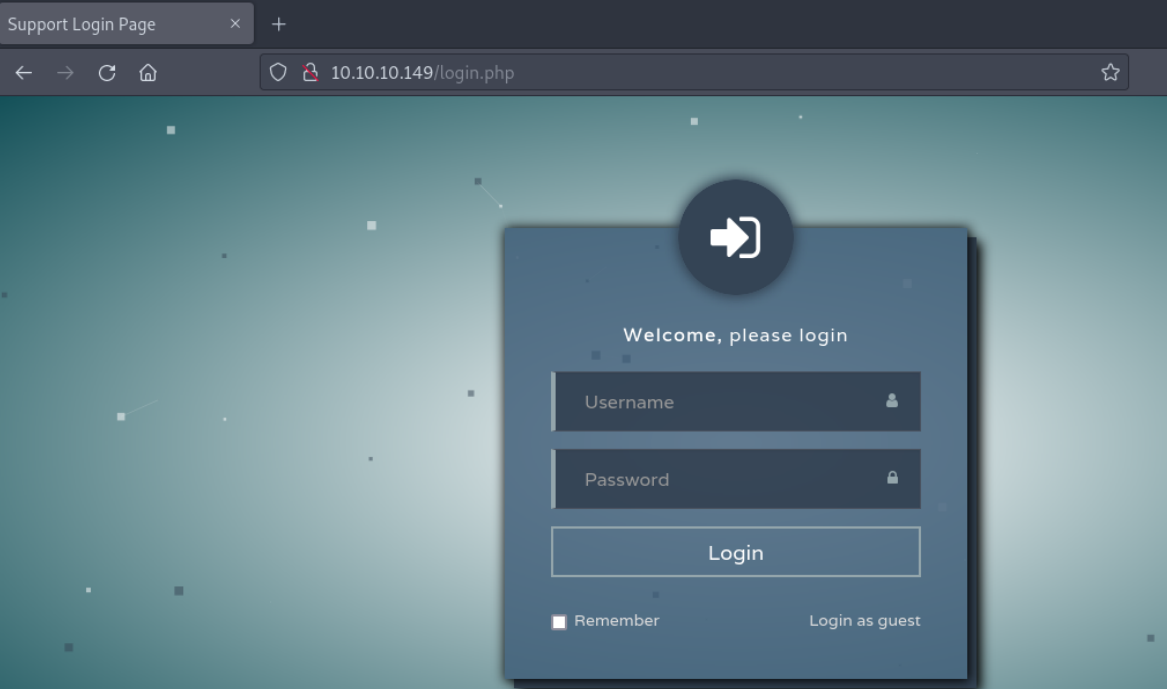Enable the Remember checkbox
Screen dimensions: 1167x689
coord(559,622)
